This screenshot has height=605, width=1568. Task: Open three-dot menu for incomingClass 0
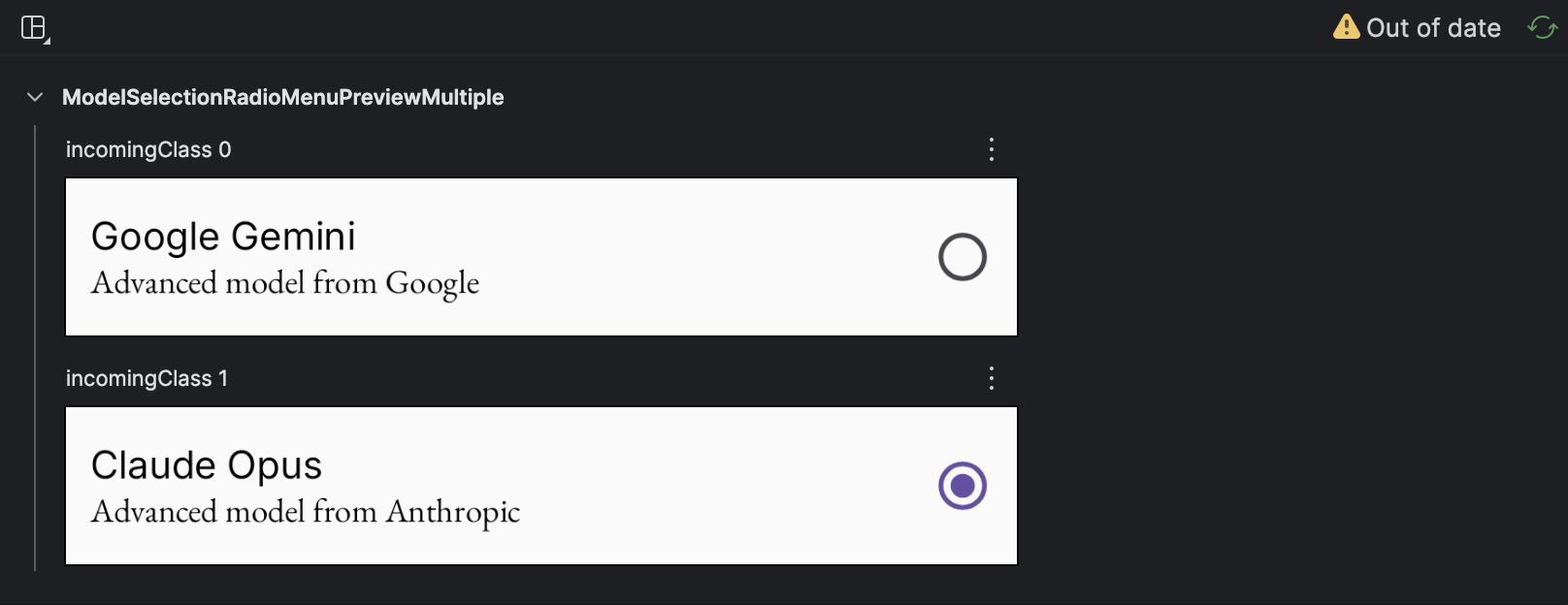point(991,149)
